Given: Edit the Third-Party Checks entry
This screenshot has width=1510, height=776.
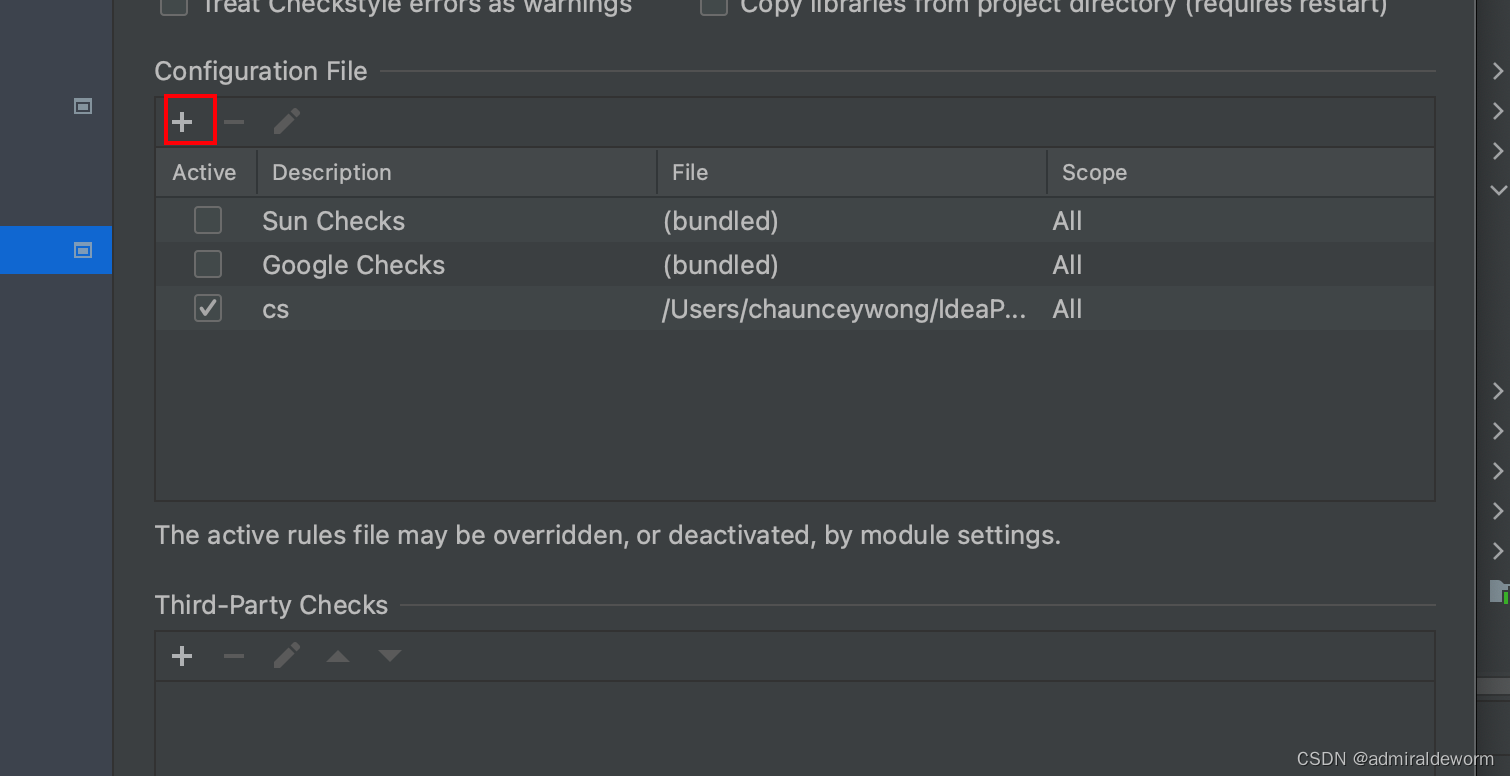Looking at the screenshot, I should coord(287,656).
